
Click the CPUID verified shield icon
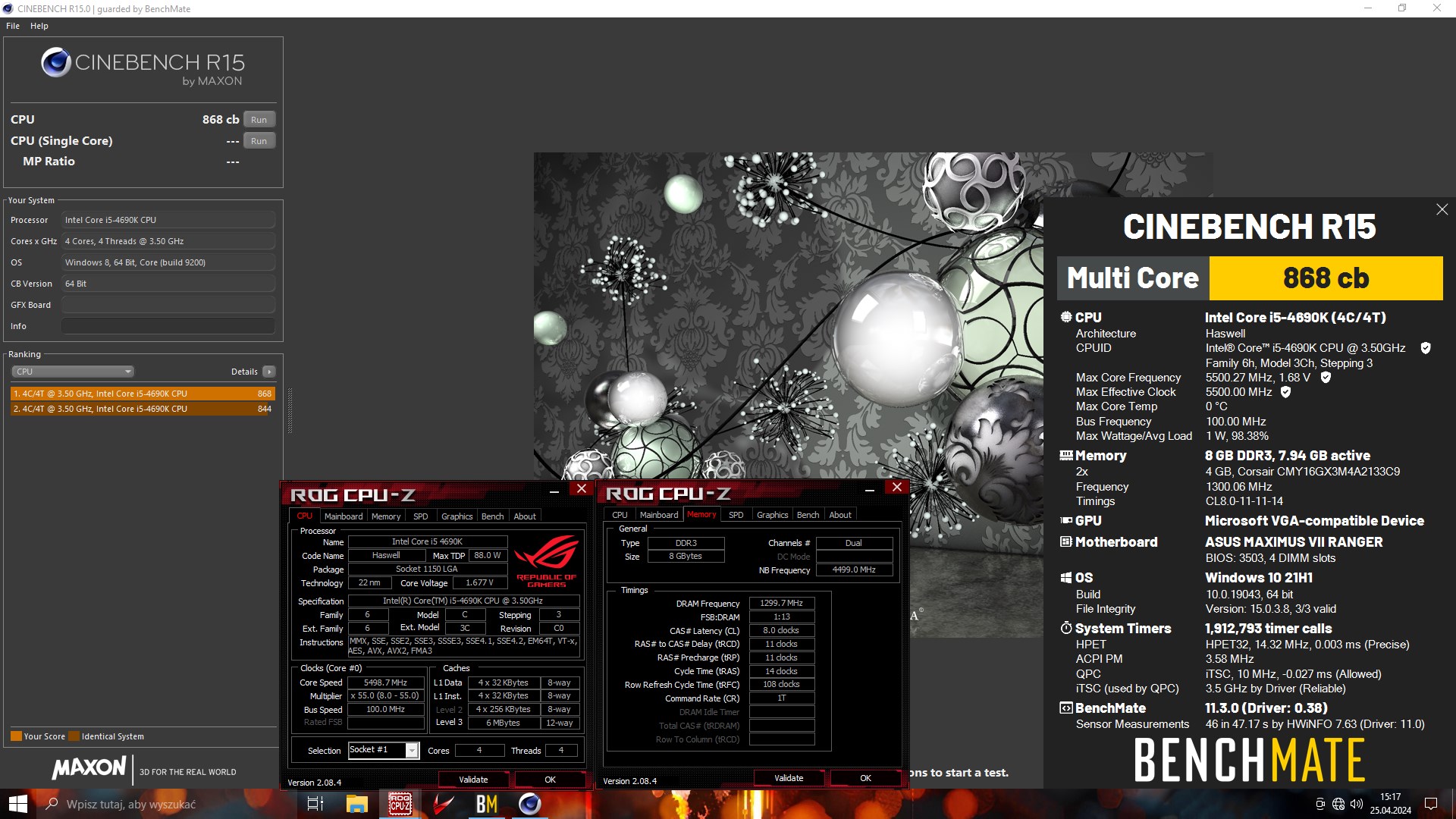pyautogui.click(x=1426, y=348)
